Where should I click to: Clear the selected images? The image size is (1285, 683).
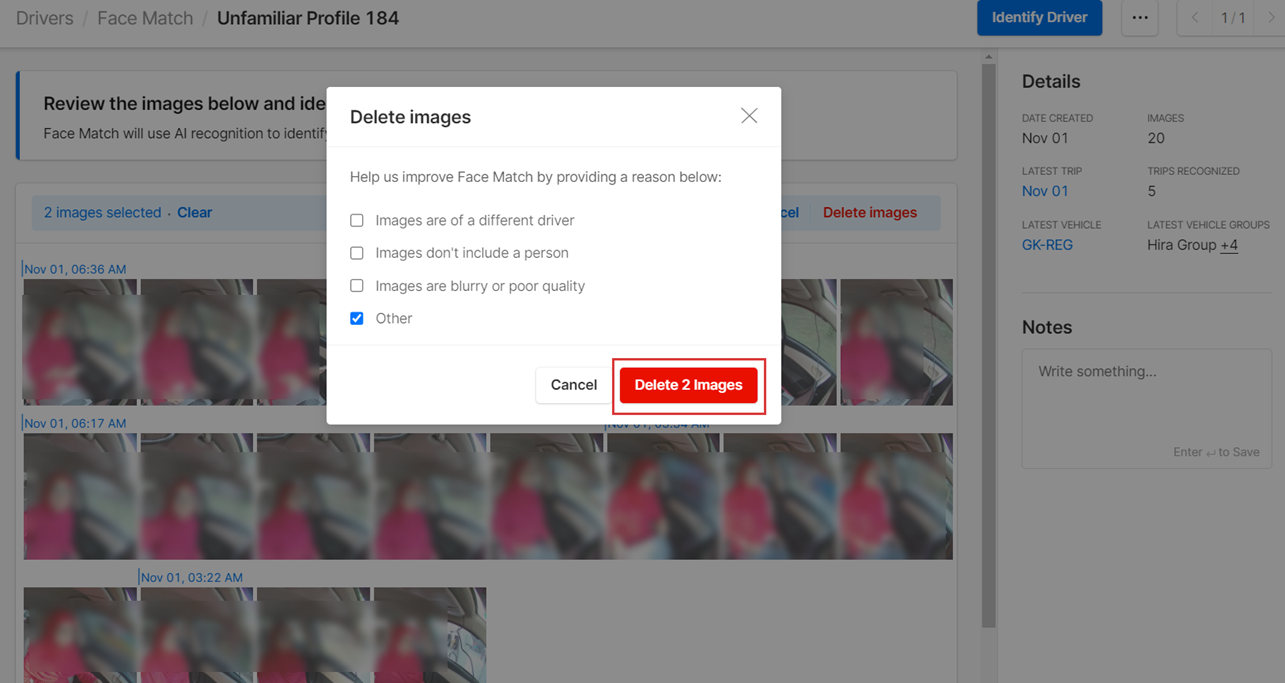(x=194, y=212)
